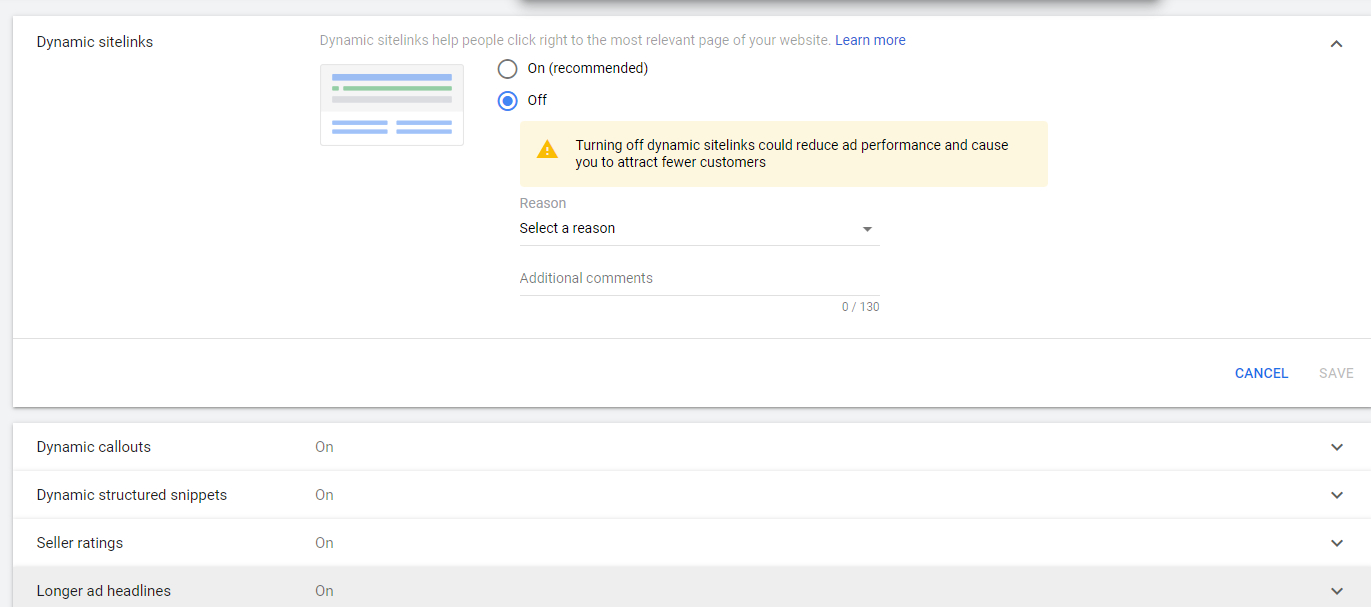
Task: Click the chevron on Longer ad headlines row
Action: point(1337,591)
